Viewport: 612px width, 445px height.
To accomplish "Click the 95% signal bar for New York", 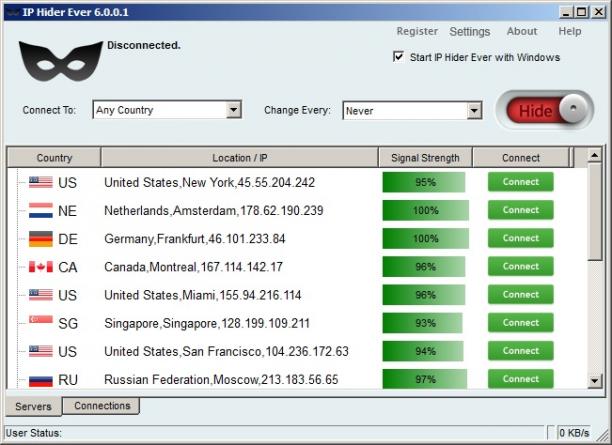I will click(x=424, y=182).
